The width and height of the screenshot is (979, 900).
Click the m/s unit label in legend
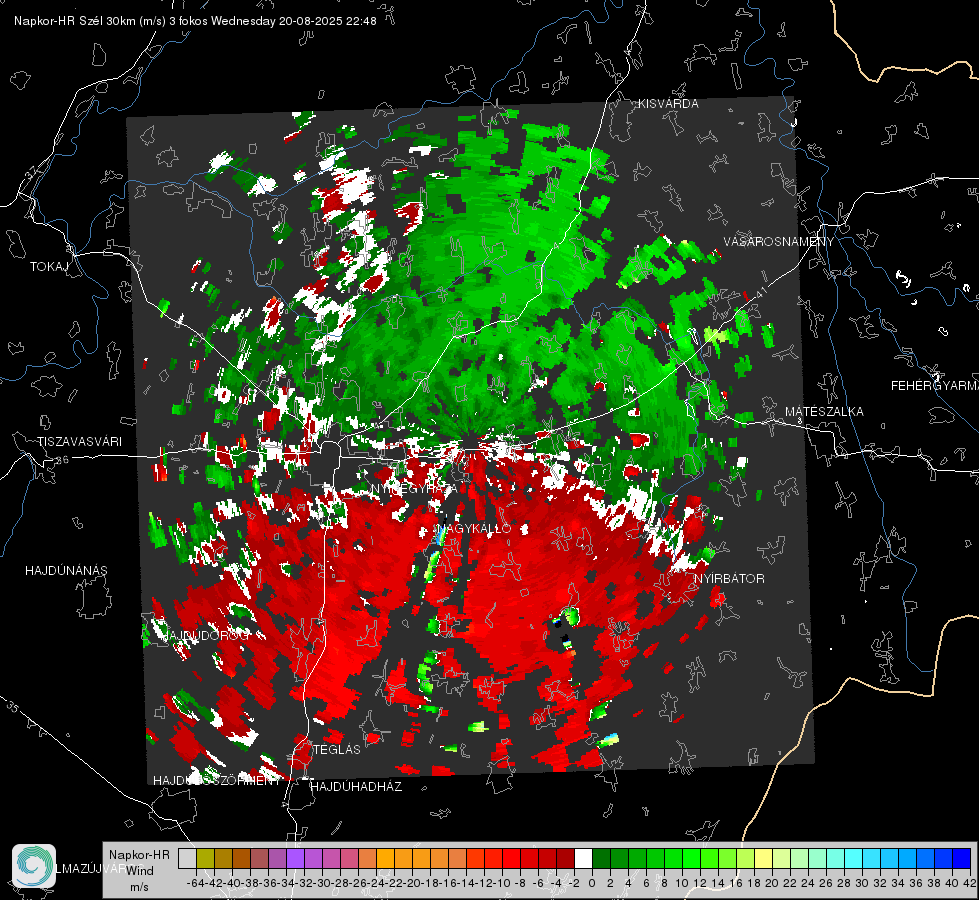pyautogui.click(x=139, y=887)
